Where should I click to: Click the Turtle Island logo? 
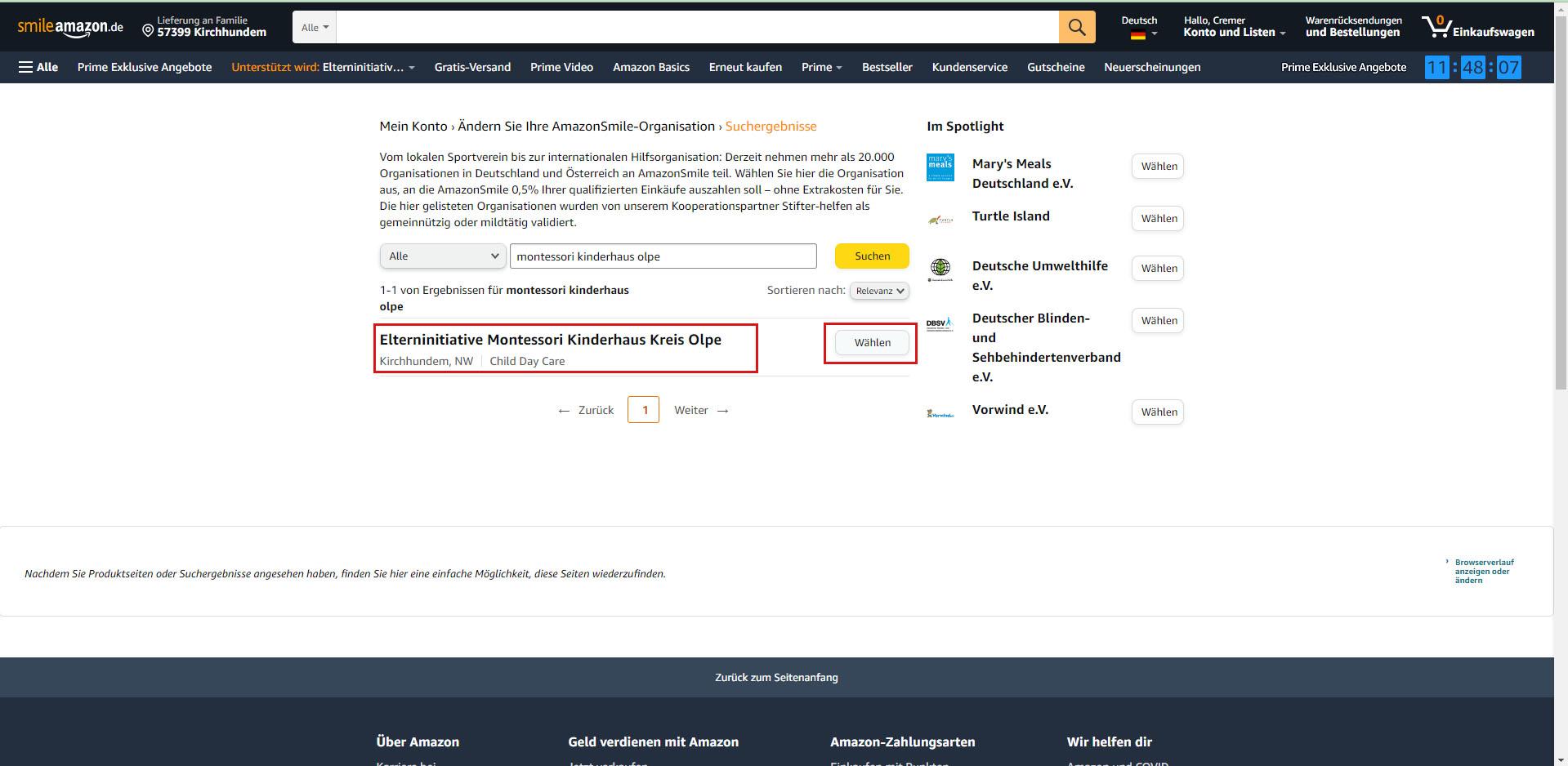pyautogui.click(x=940, y=220)
